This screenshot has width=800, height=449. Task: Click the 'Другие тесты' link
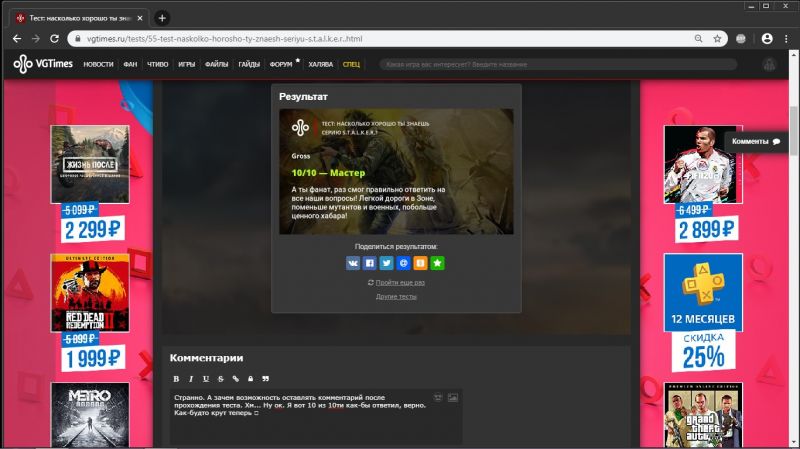tap(396, 297)
